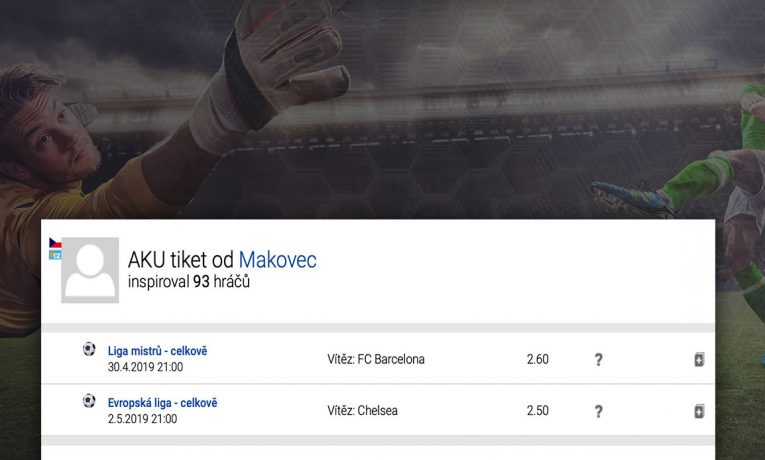Open the Liga mistrů - celkově link
Image resolution: width=765 pixels, height=460 pixels.
tap(158, 351)
